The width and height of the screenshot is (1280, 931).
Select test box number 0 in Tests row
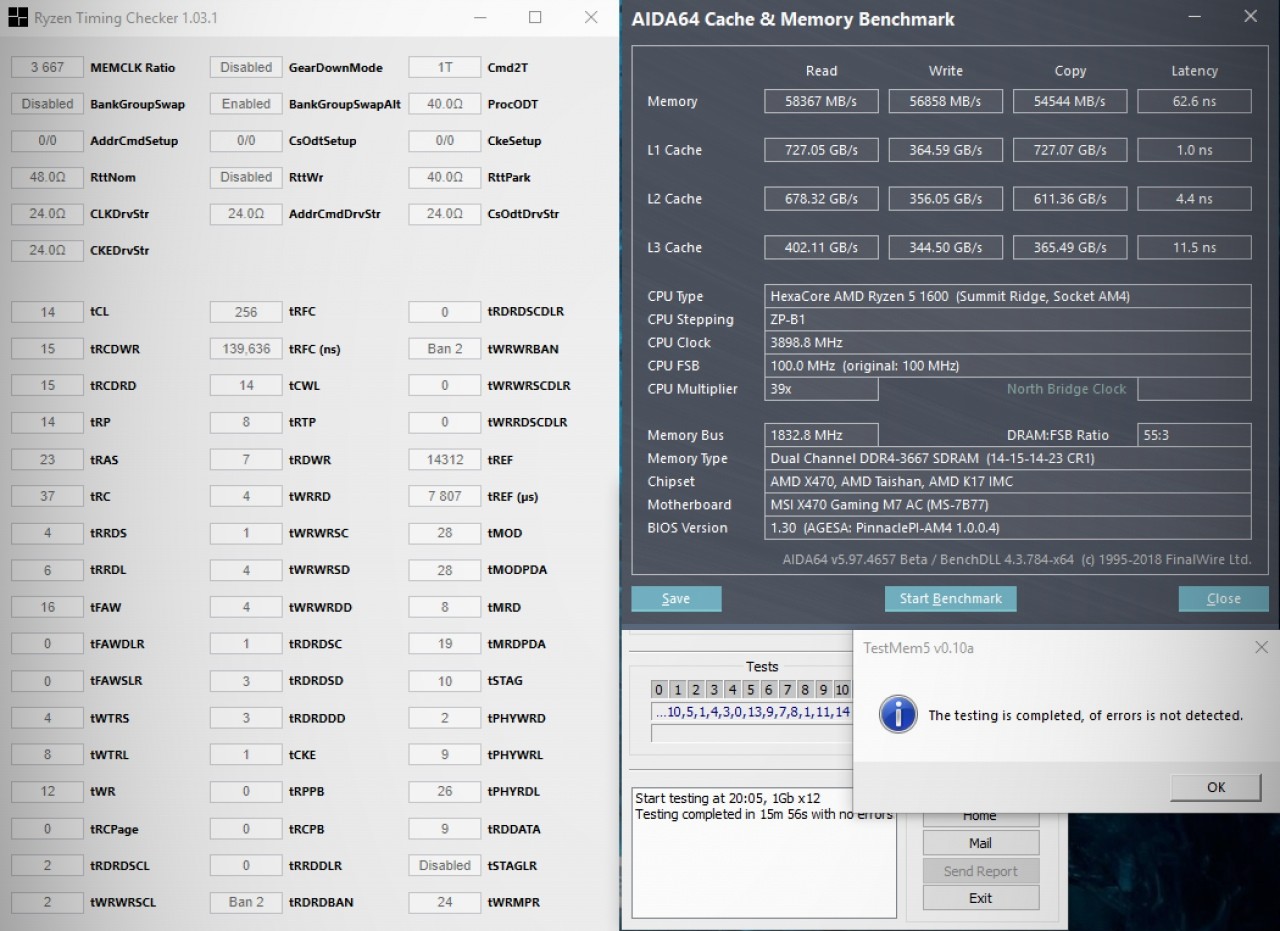(659, 689)
